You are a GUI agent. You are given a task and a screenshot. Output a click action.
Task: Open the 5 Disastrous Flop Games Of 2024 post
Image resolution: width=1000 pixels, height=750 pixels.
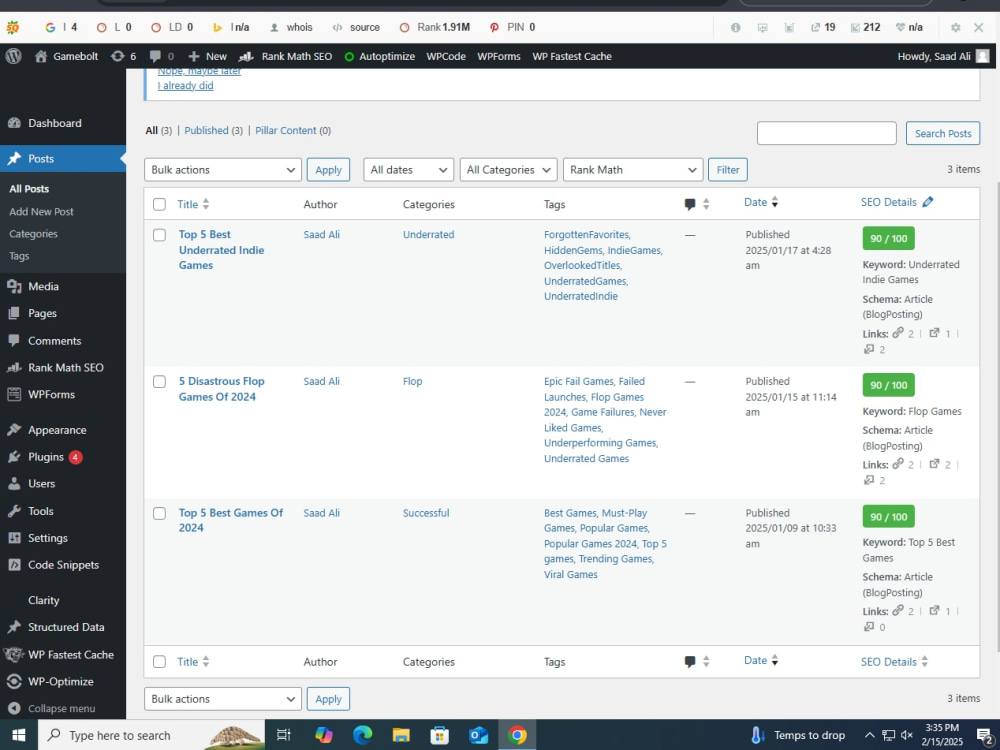[221, 389]
